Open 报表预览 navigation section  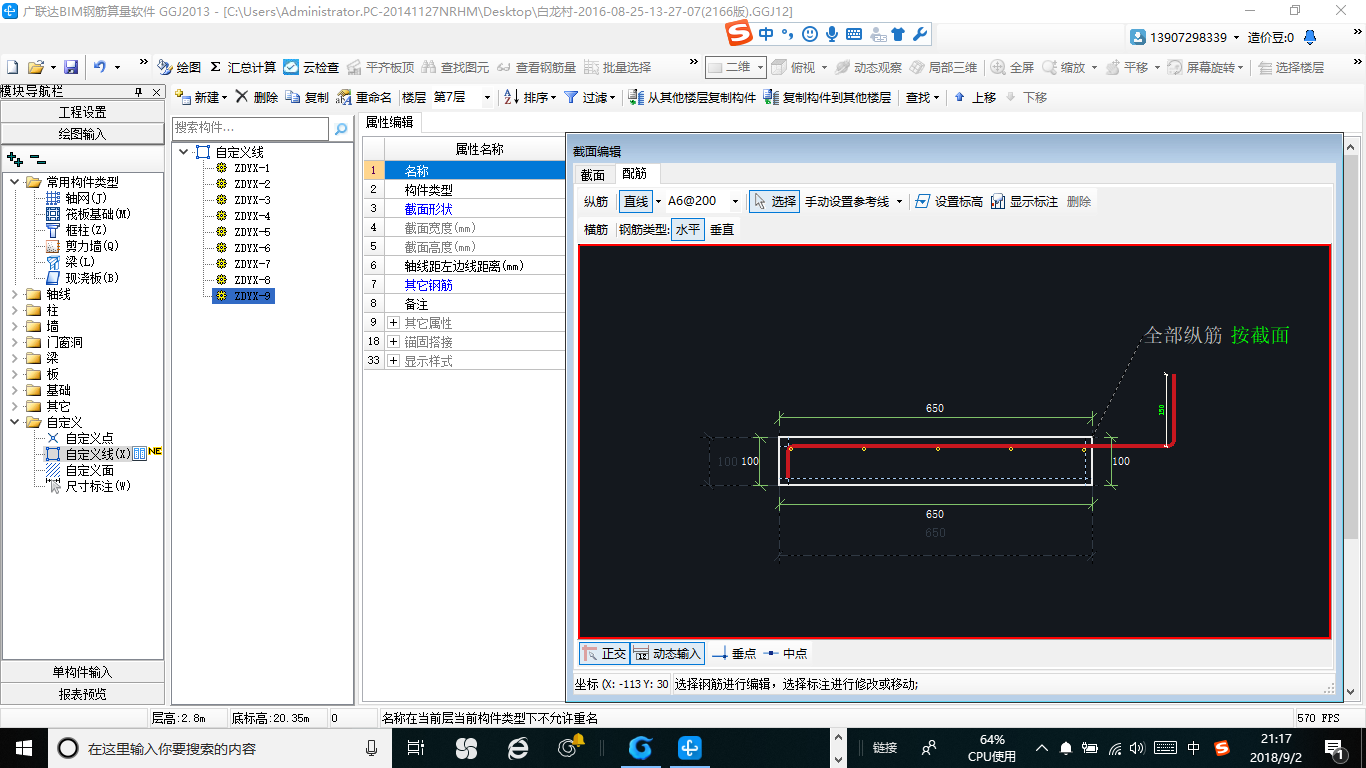82,694
